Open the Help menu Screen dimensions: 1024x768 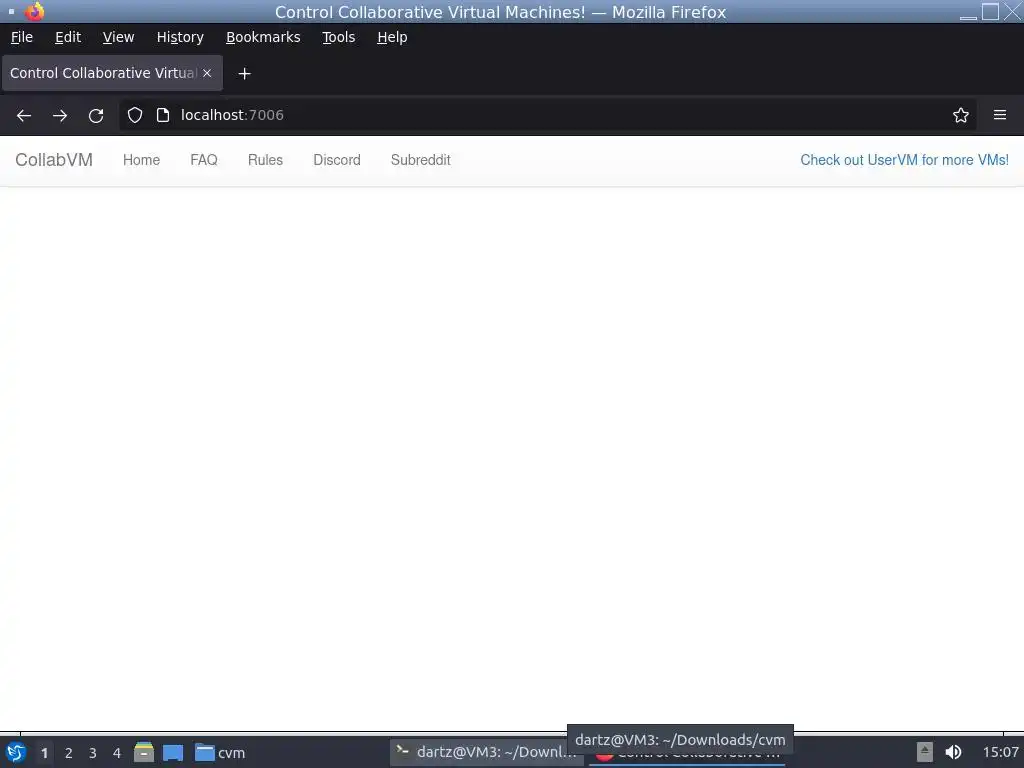(x=392, y=37)
